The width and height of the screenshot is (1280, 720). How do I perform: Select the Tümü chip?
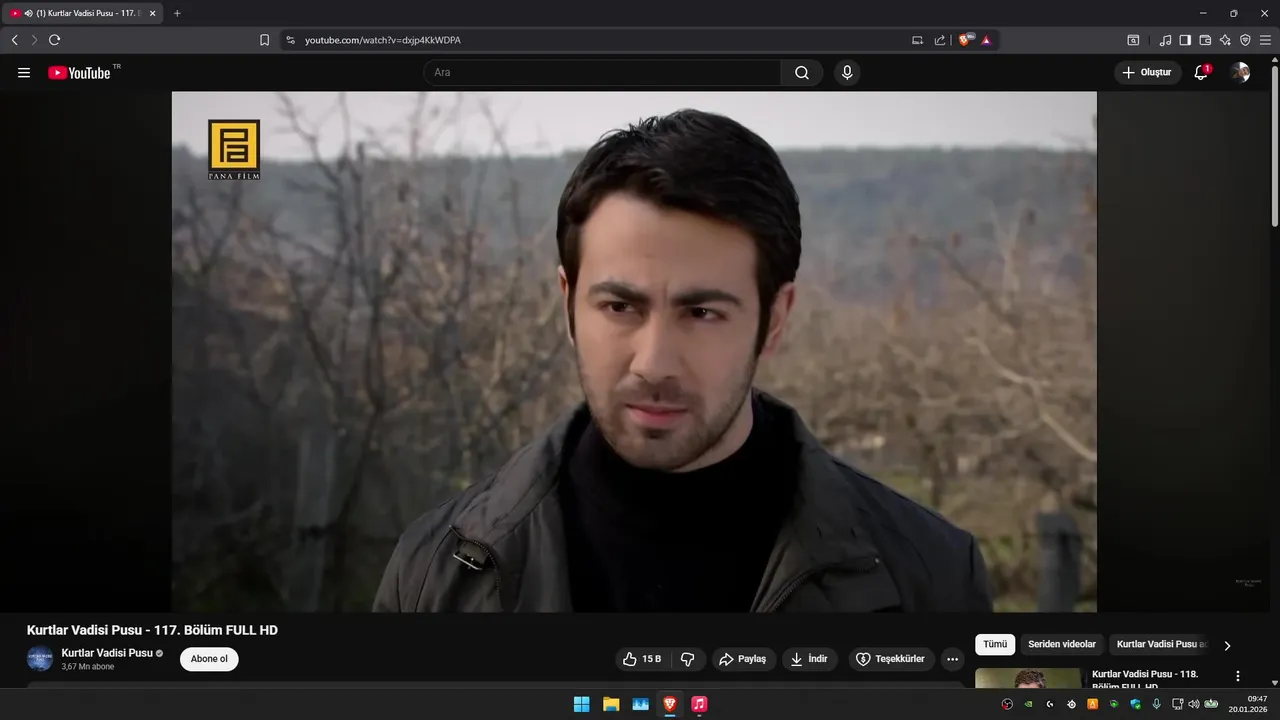coord(995,645)
